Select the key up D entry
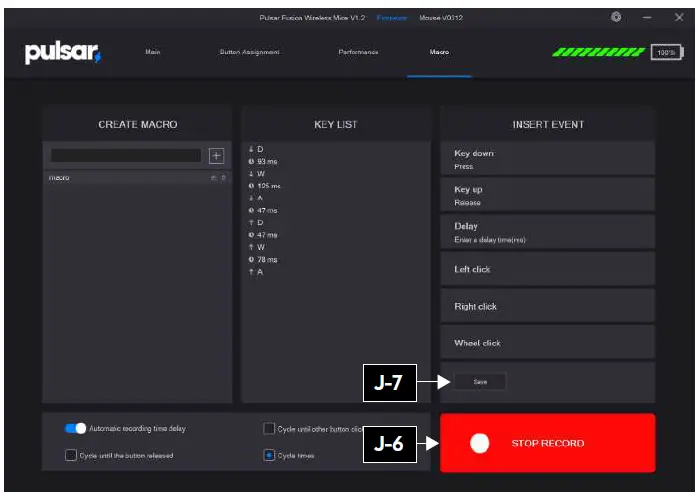The height and width of the screenshot is (494, 699). pyautogui.click(x=256, y=222)
